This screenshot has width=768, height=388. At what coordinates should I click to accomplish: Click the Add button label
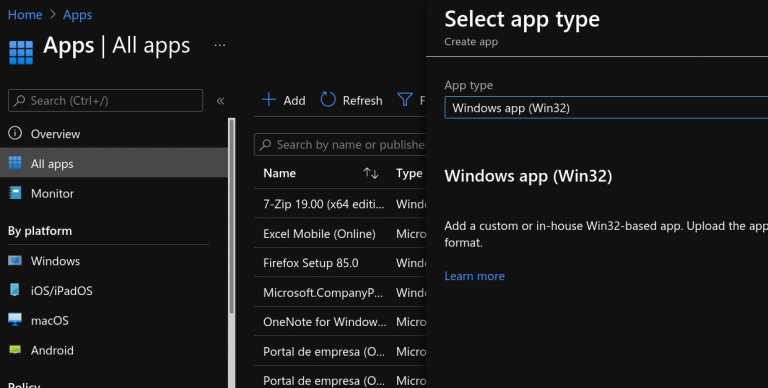tap(294, 100)
